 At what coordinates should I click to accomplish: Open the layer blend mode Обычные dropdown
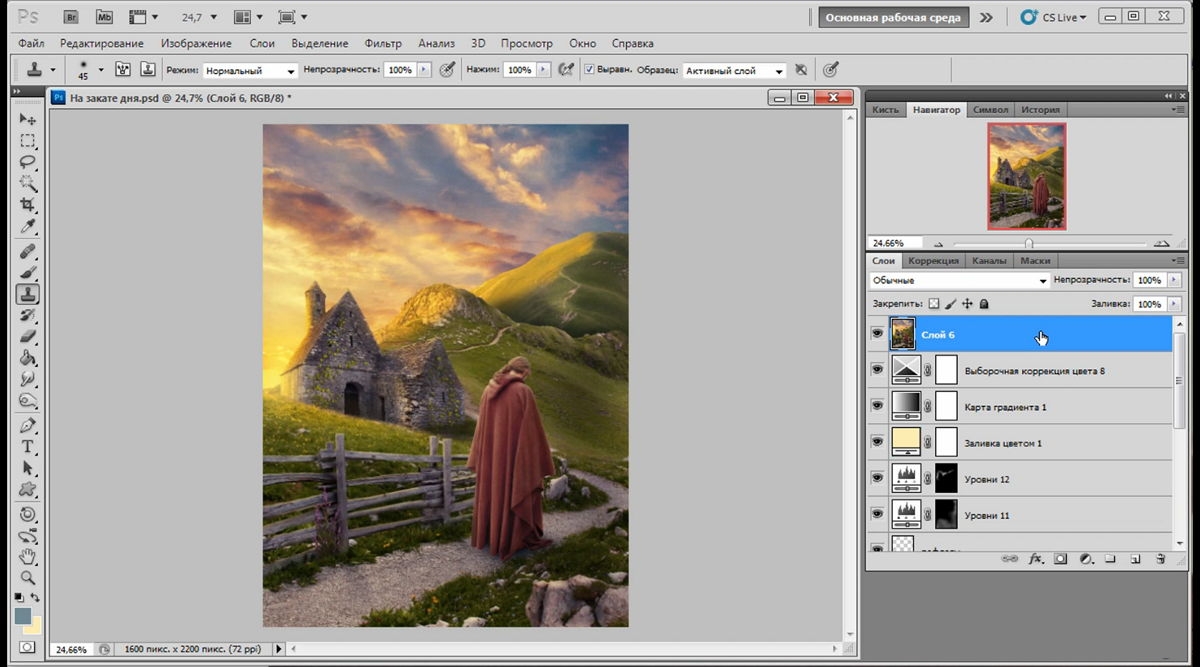pyautogui.click(x=959, y=281)
